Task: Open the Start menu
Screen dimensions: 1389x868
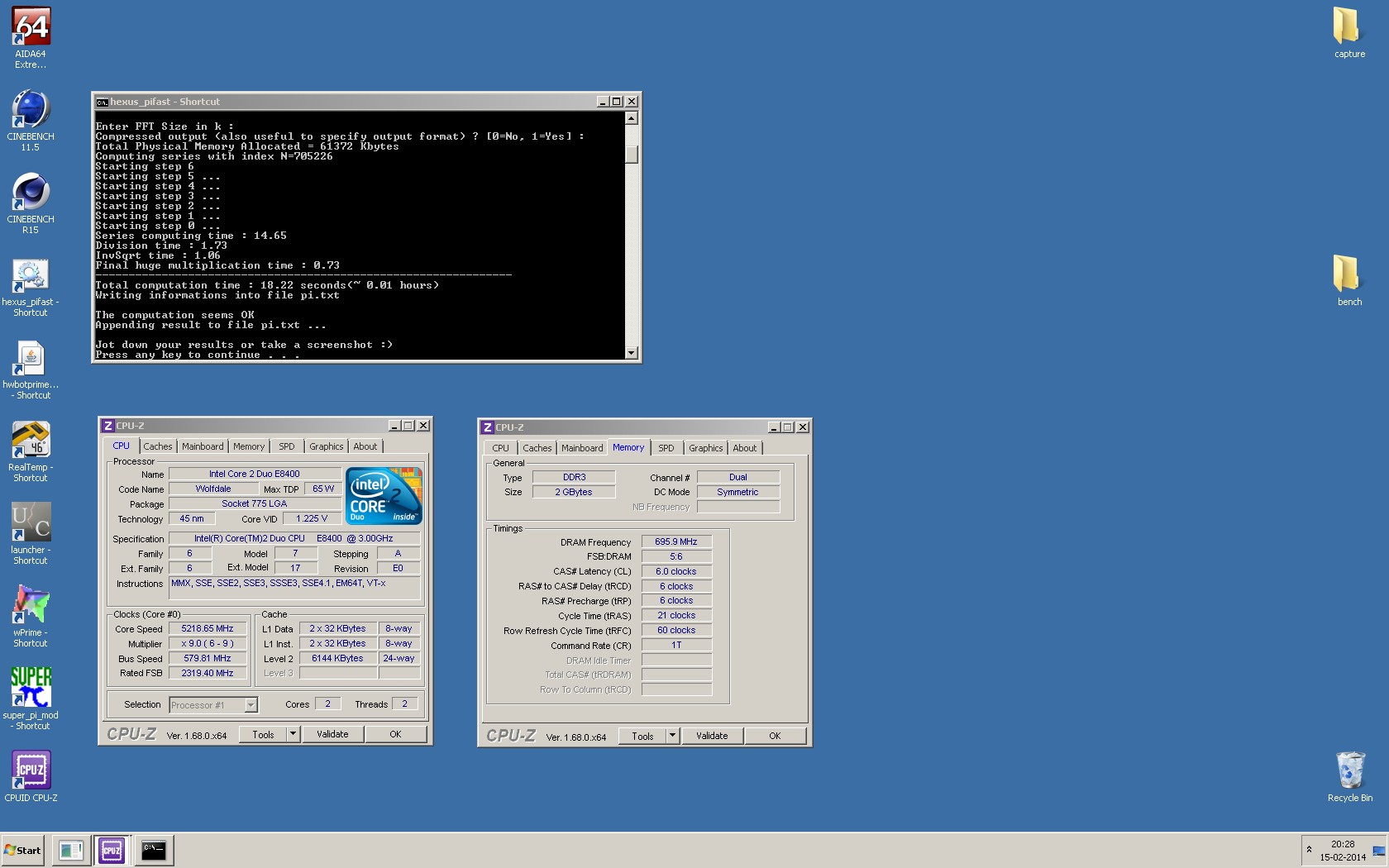Action: pos(22,850)
